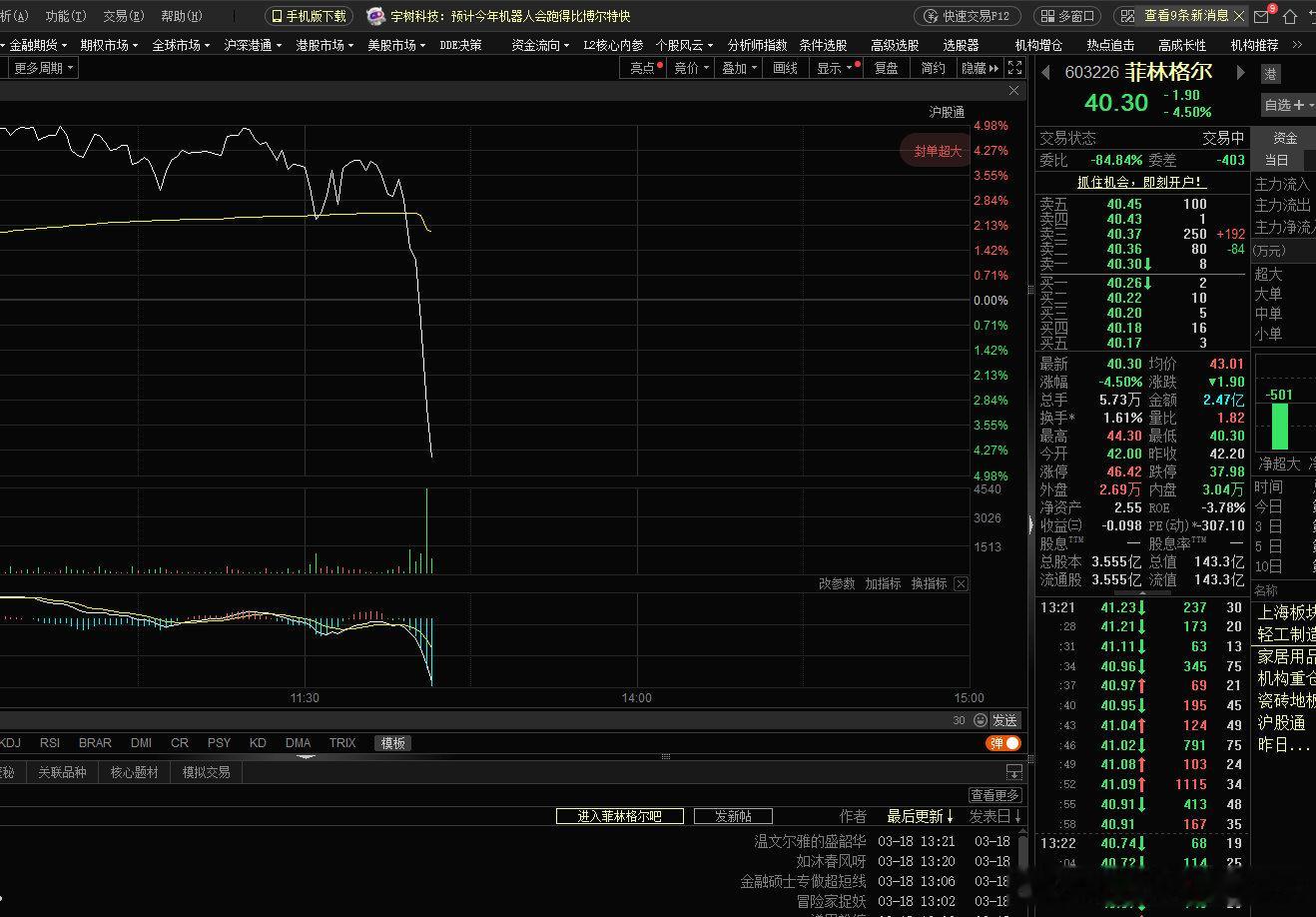1316x917 pixels.
Task: Click the robot mascot news icon
Action: click(375, 16)
